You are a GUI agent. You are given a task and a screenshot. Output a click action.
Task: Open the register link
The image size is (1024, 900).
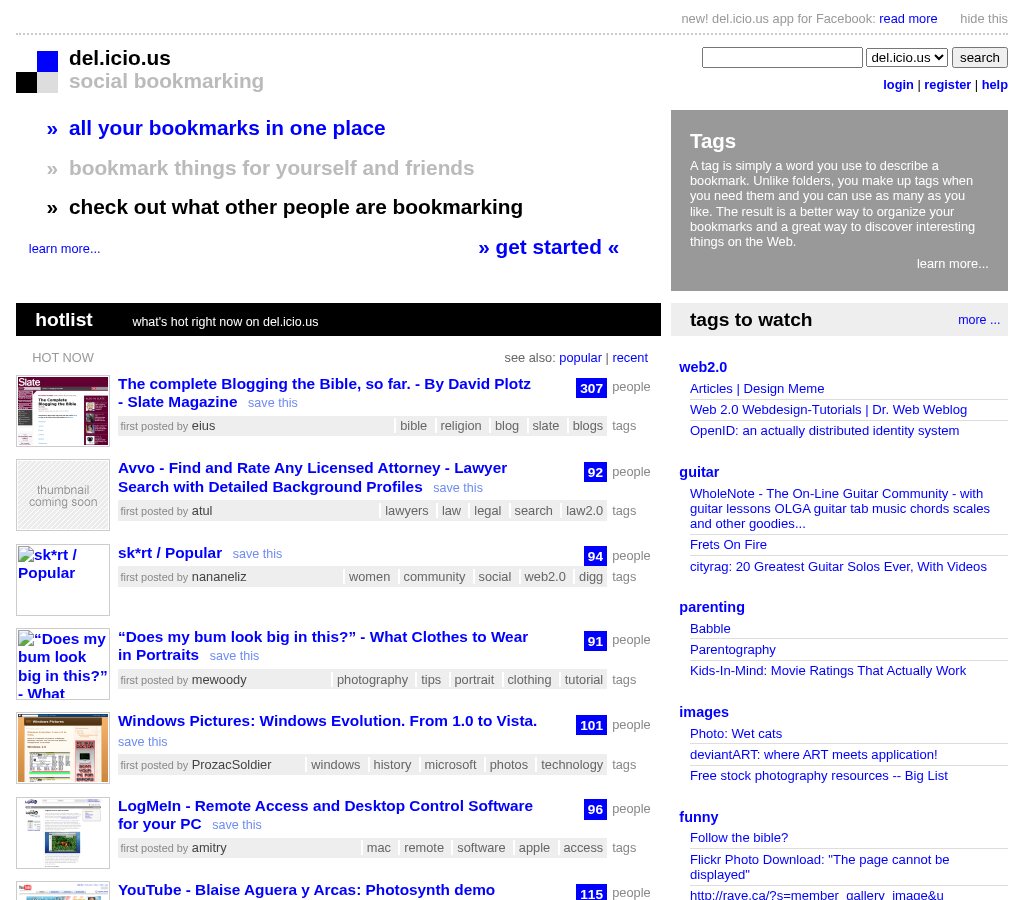(x=947, y=85)
